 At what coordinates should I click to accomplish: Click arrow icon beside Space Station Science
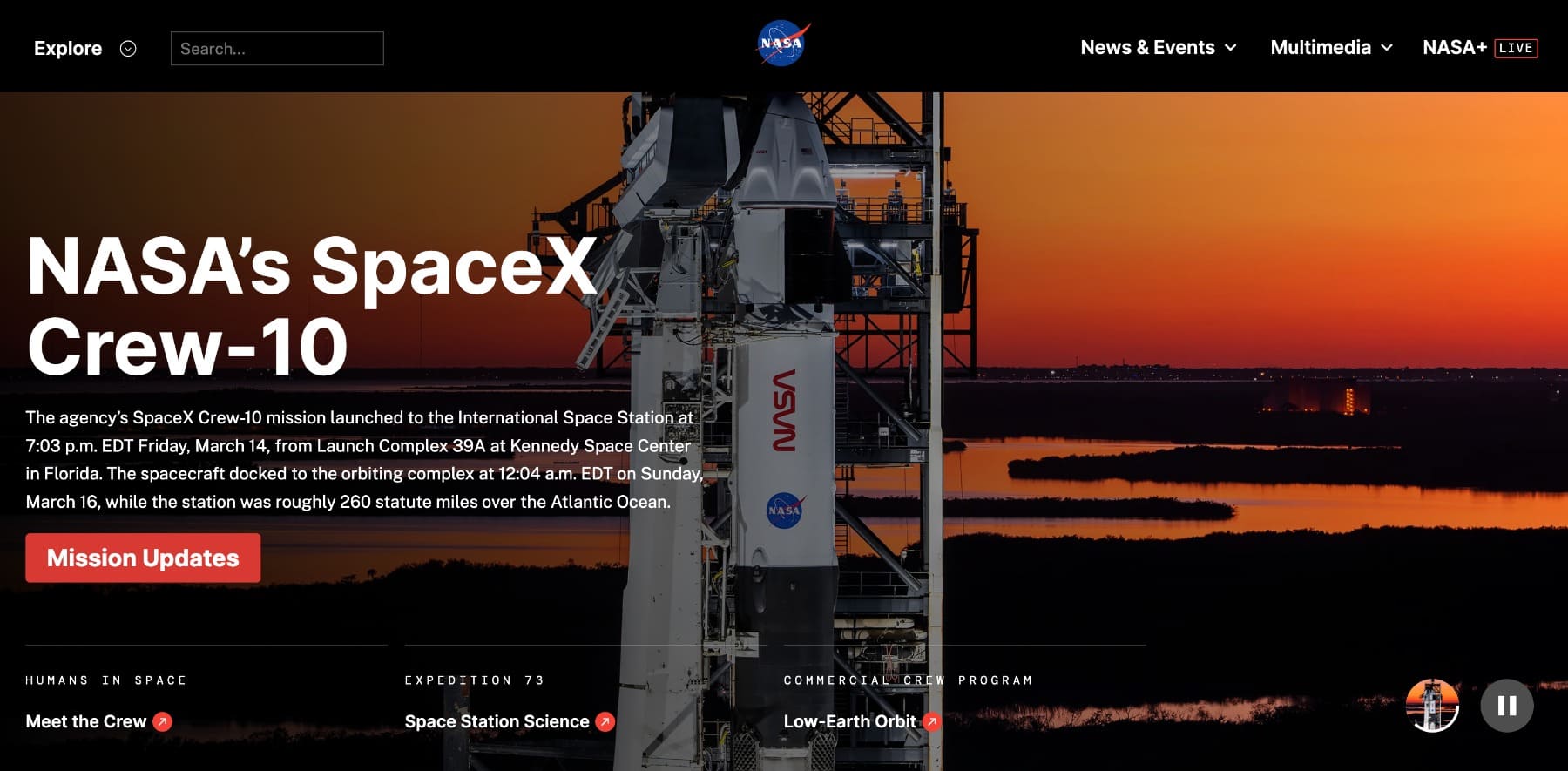[605, 721]
